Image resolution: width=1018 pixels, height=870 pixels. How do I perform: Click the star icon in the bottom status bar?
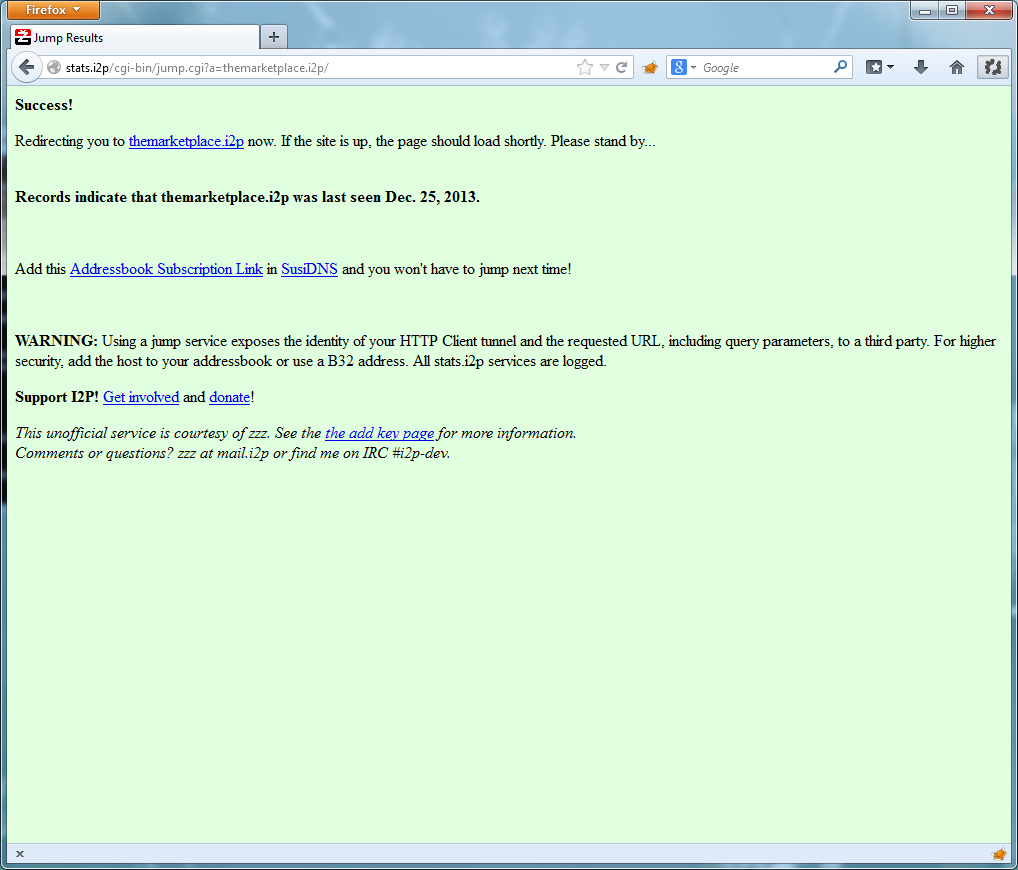tap(998, 855)
